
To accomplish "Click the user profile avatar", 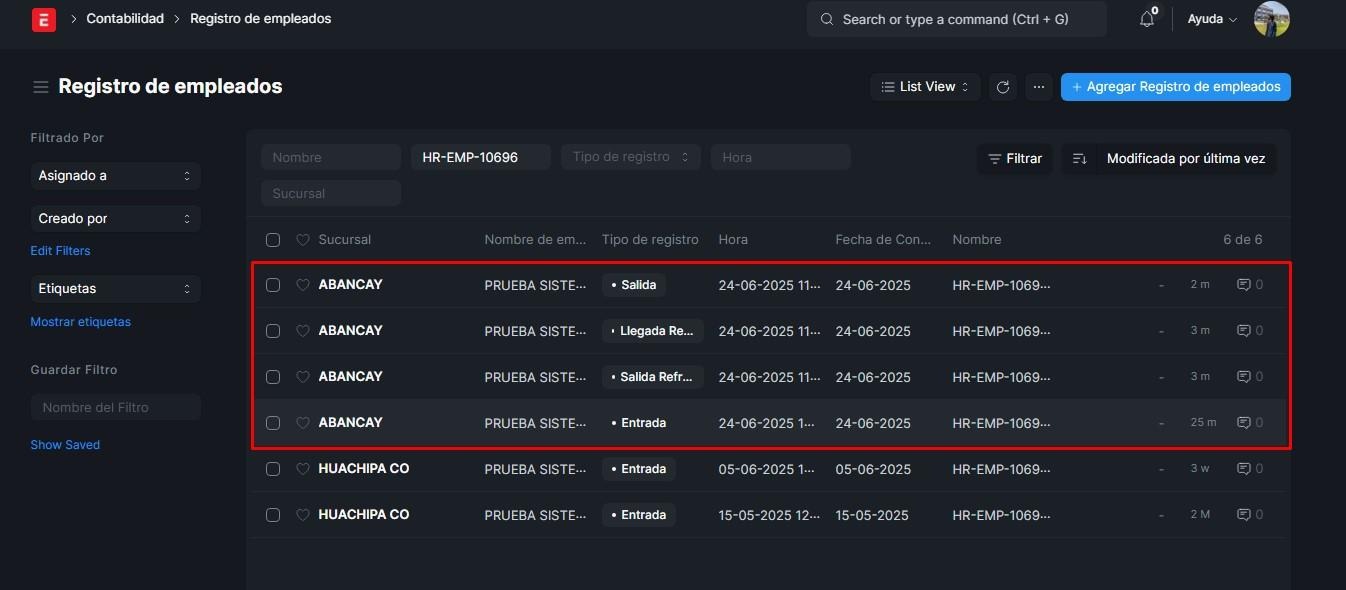I will coord(1271,19).
